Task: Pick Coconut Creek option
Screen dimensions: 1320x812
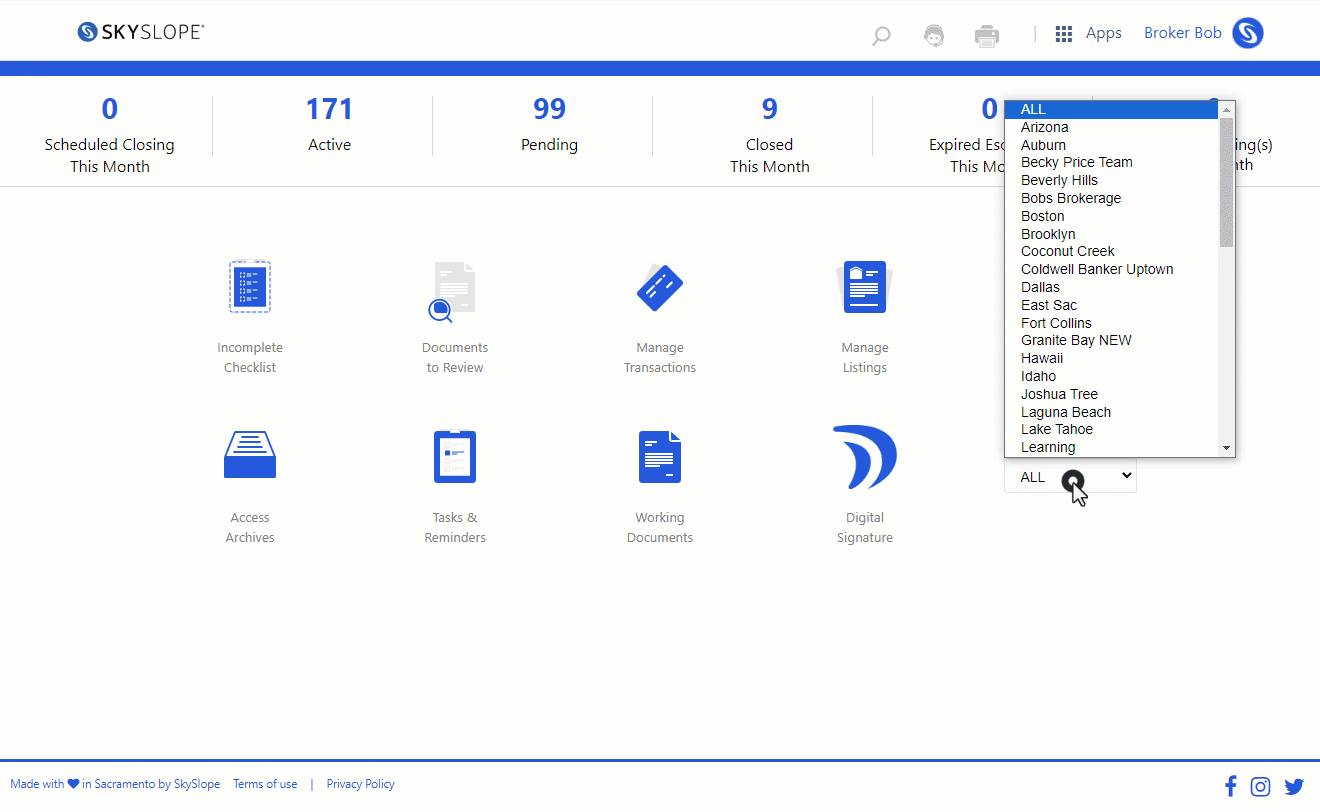Action: [1112, 251]
